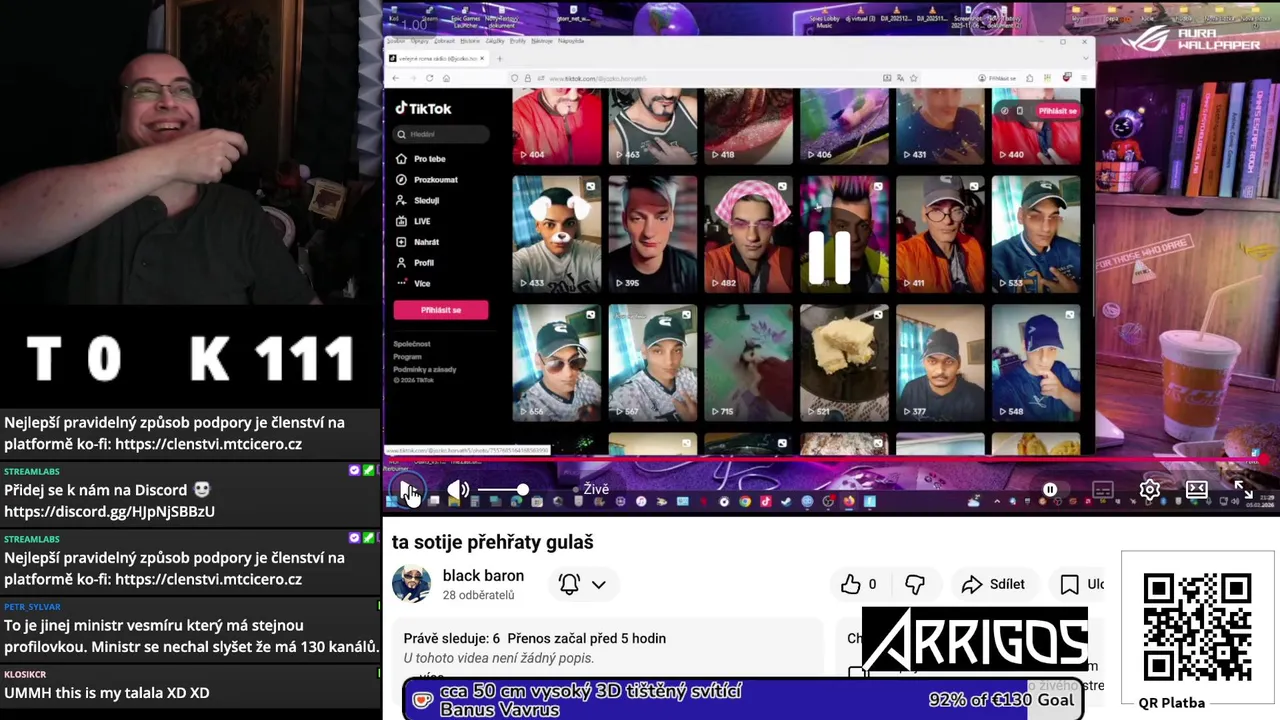Click the QR Platba code

coord(1197,627)
